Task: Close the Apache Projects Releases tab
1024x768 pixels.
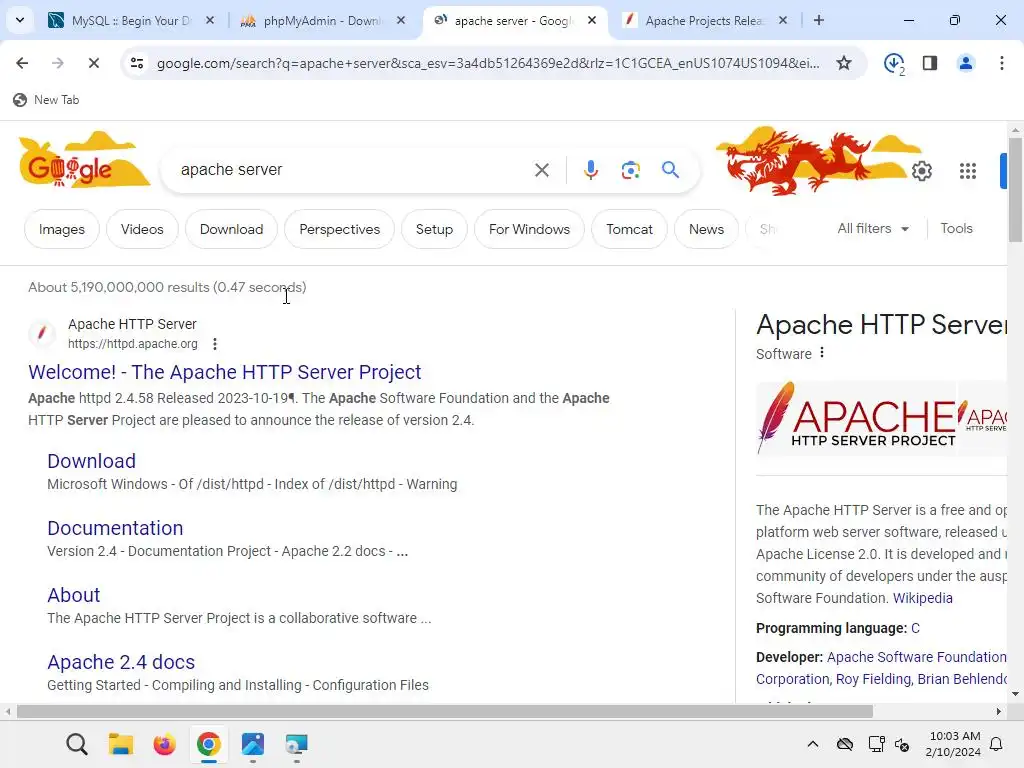Action: pos(783,20)
